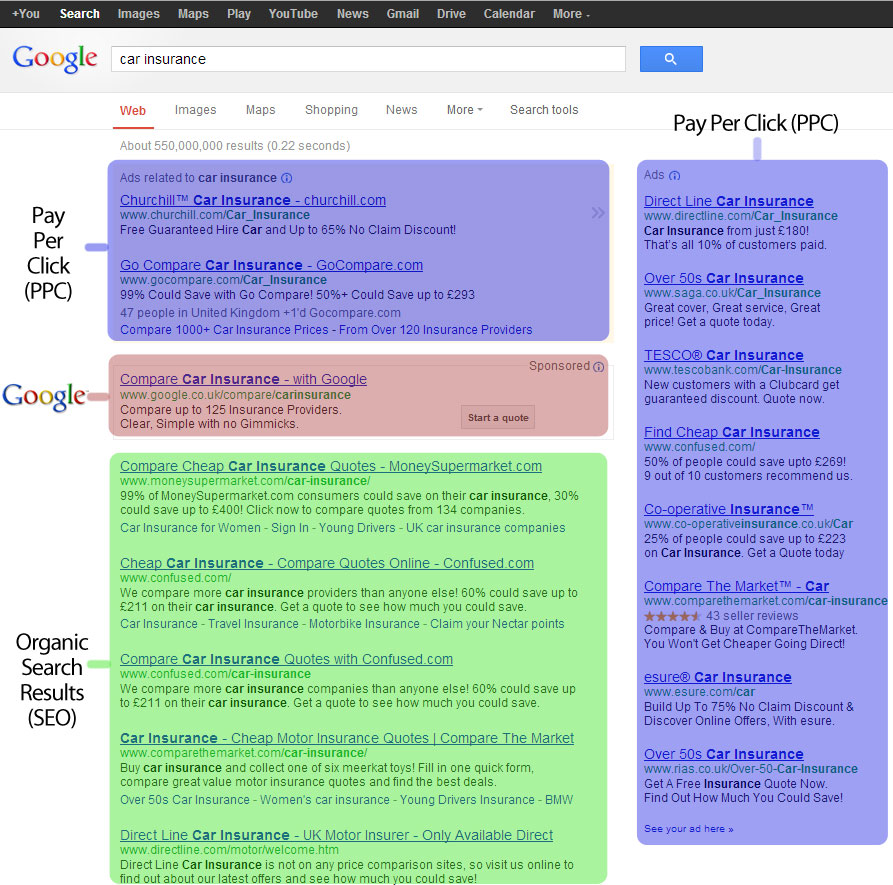Click 'Car Insurance for Women' sitelink
The image size is (893, 885).
tap(190, 528)
